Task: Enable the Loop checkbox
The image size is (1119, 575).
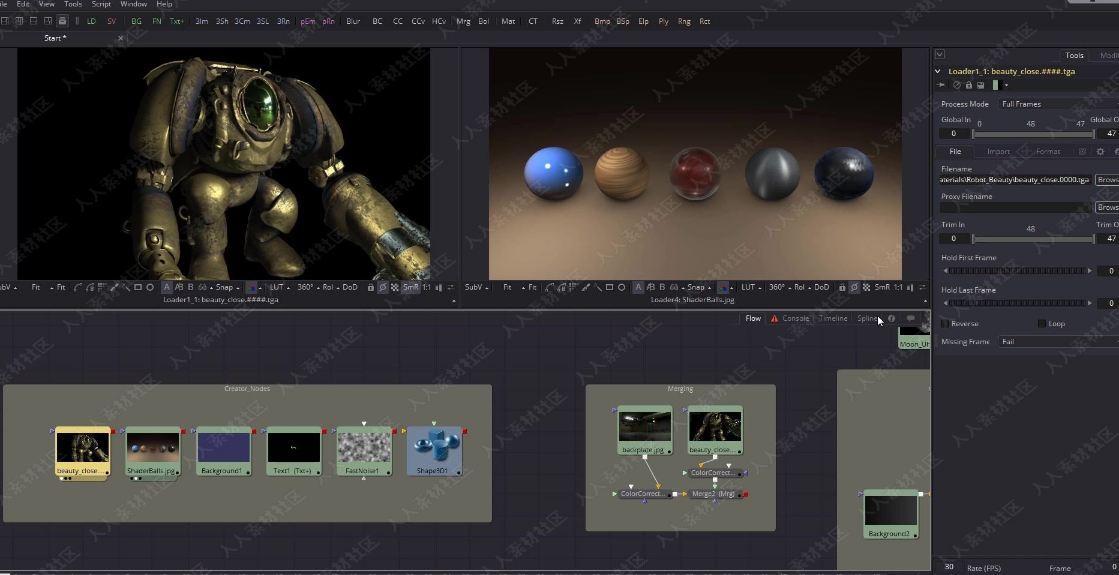Action: point(1042,324)
